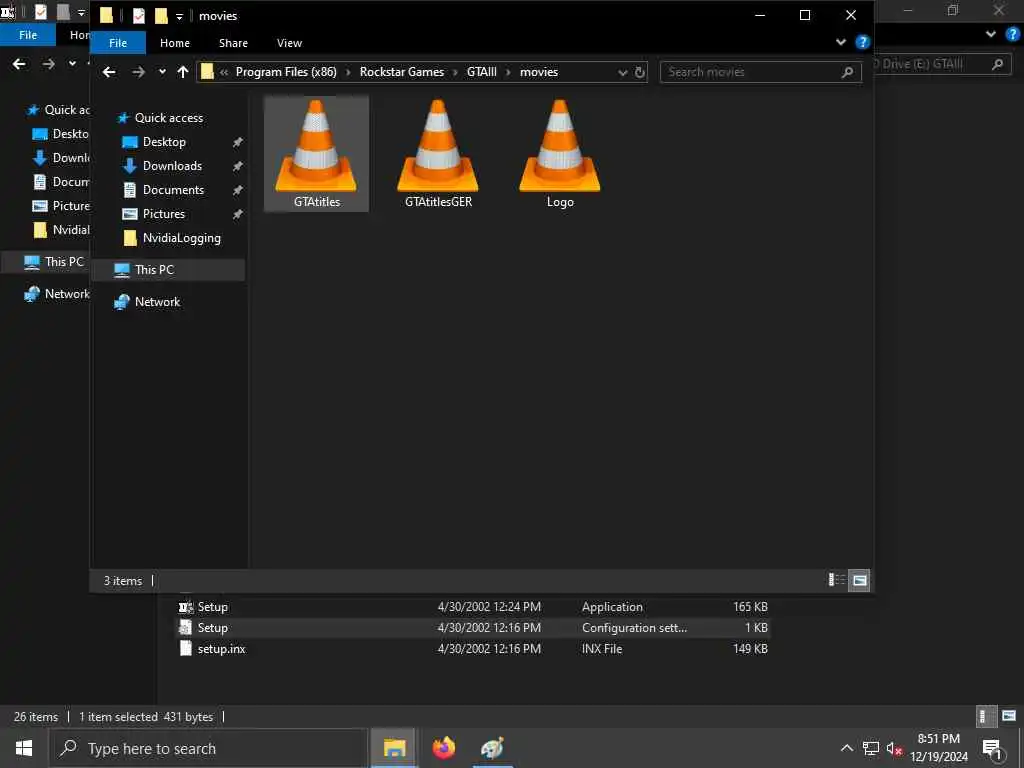Switch background window to large icons view
1024x768 pixels.
[1009, 716]
